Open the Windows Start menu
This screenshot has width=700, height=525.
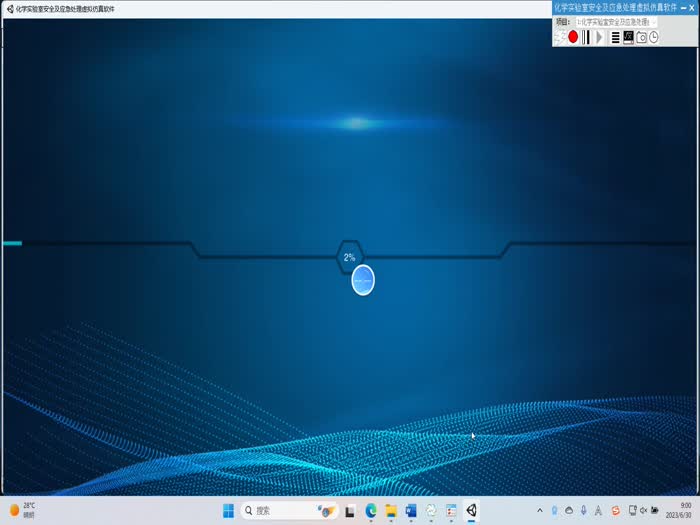click(228, 510)
